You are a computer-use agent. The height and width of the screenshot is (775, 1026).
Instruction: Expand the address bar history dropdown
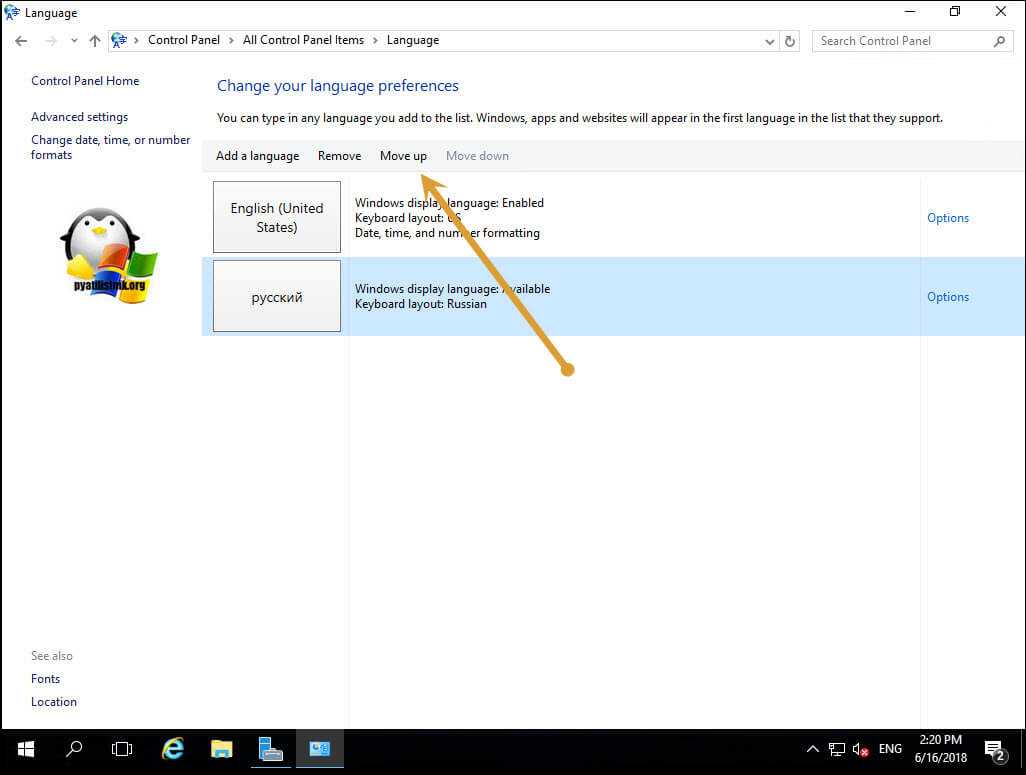(769, 41)
